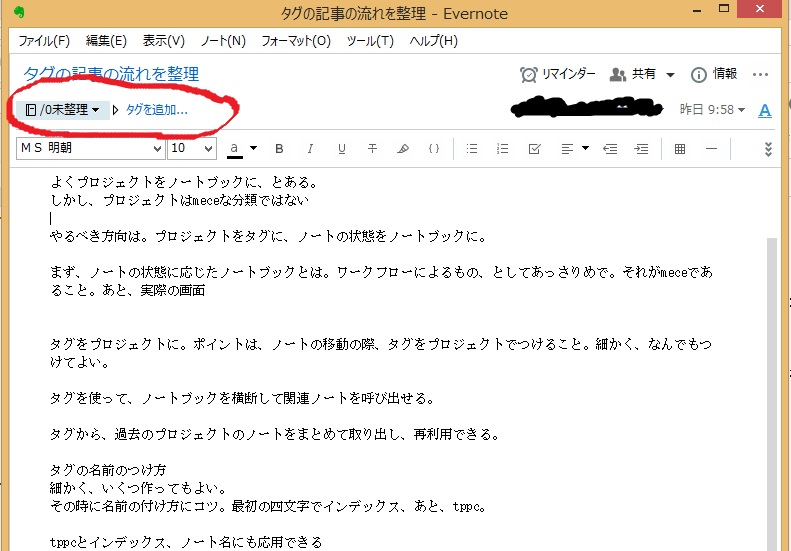Open the MS 明朝 font family dropdown
Screen dimensions: 791x551
coord(91,148)
